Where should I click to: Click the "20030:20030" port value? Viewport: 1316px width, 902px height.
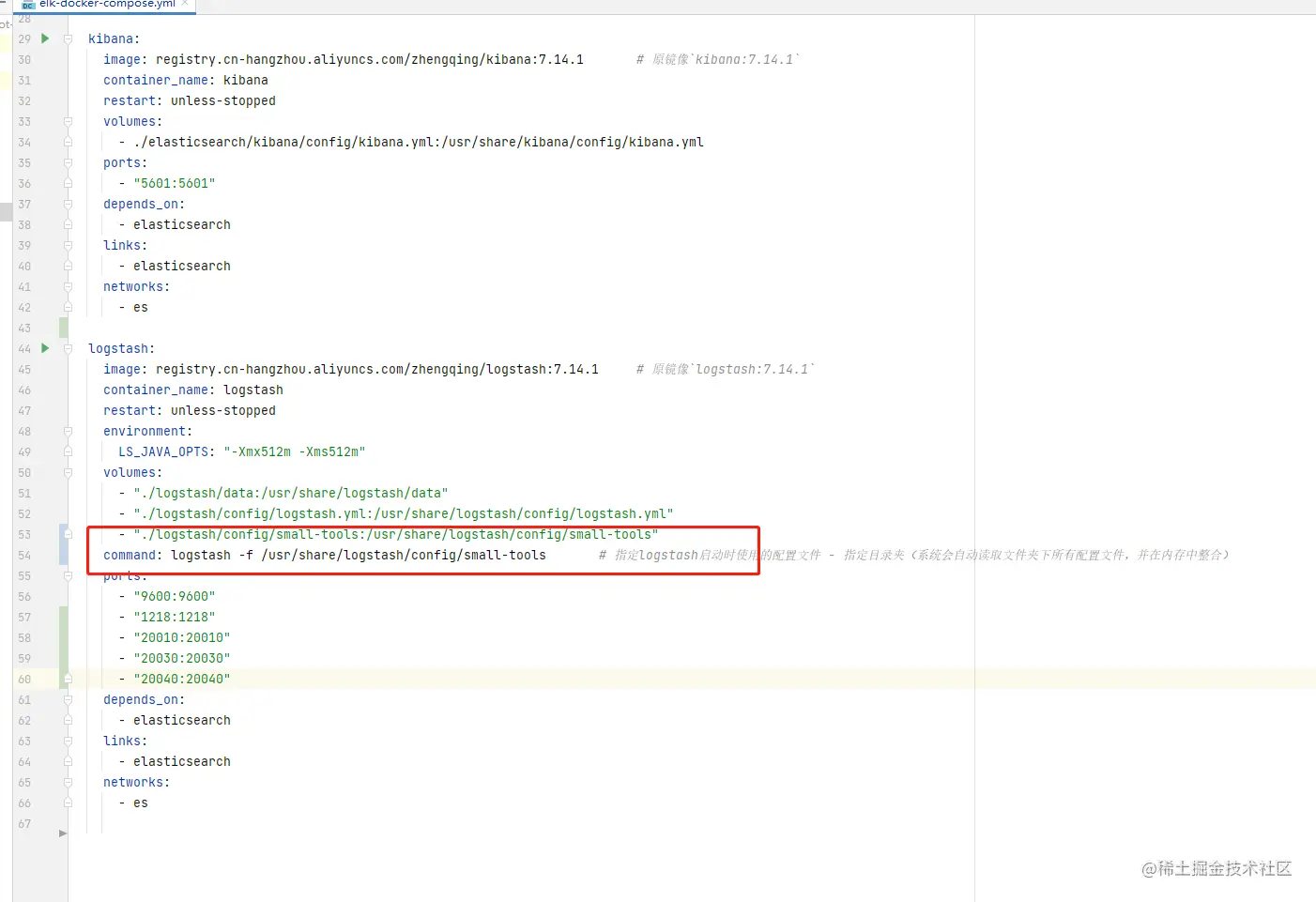point(182,658)
